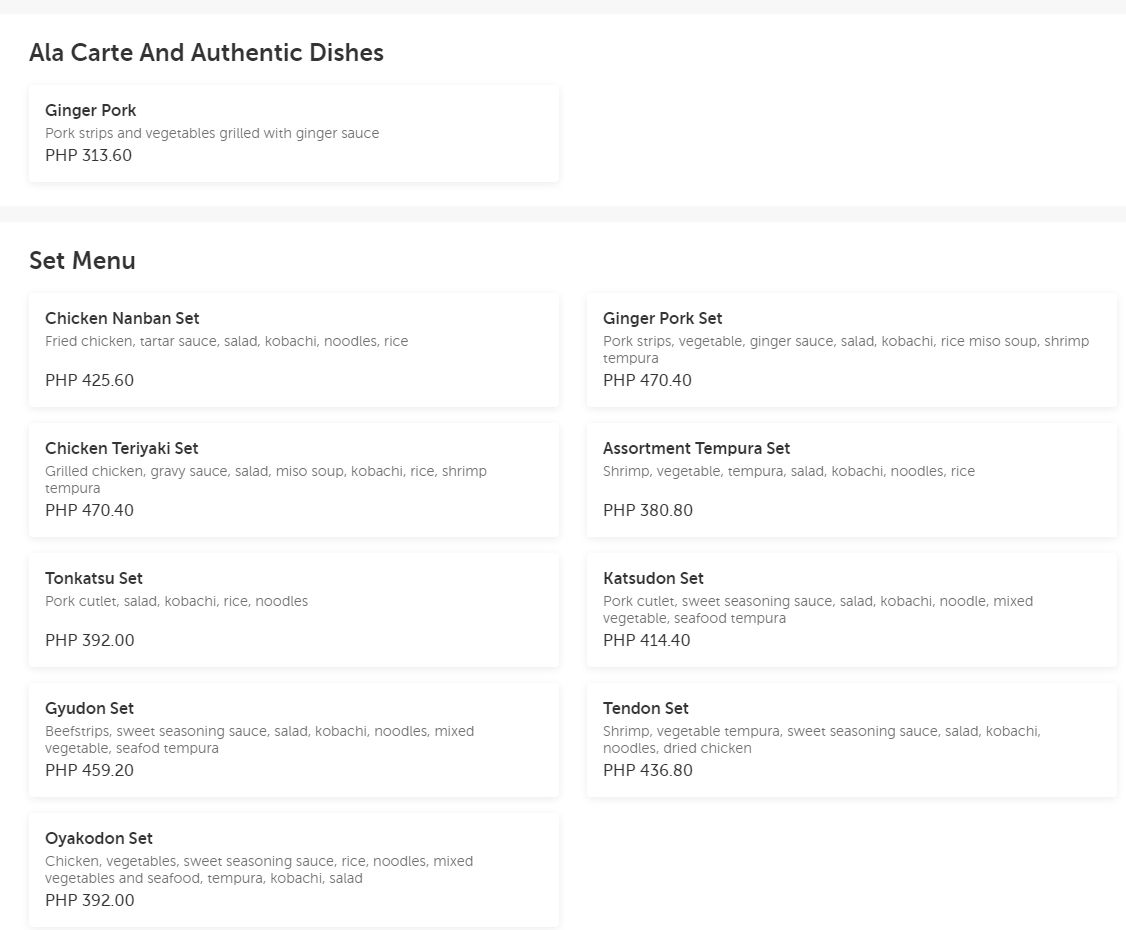Select the Chicken Nanban Set card
Screen dimensions: 1126x930
pyautogui.click(x=293, y=350)
